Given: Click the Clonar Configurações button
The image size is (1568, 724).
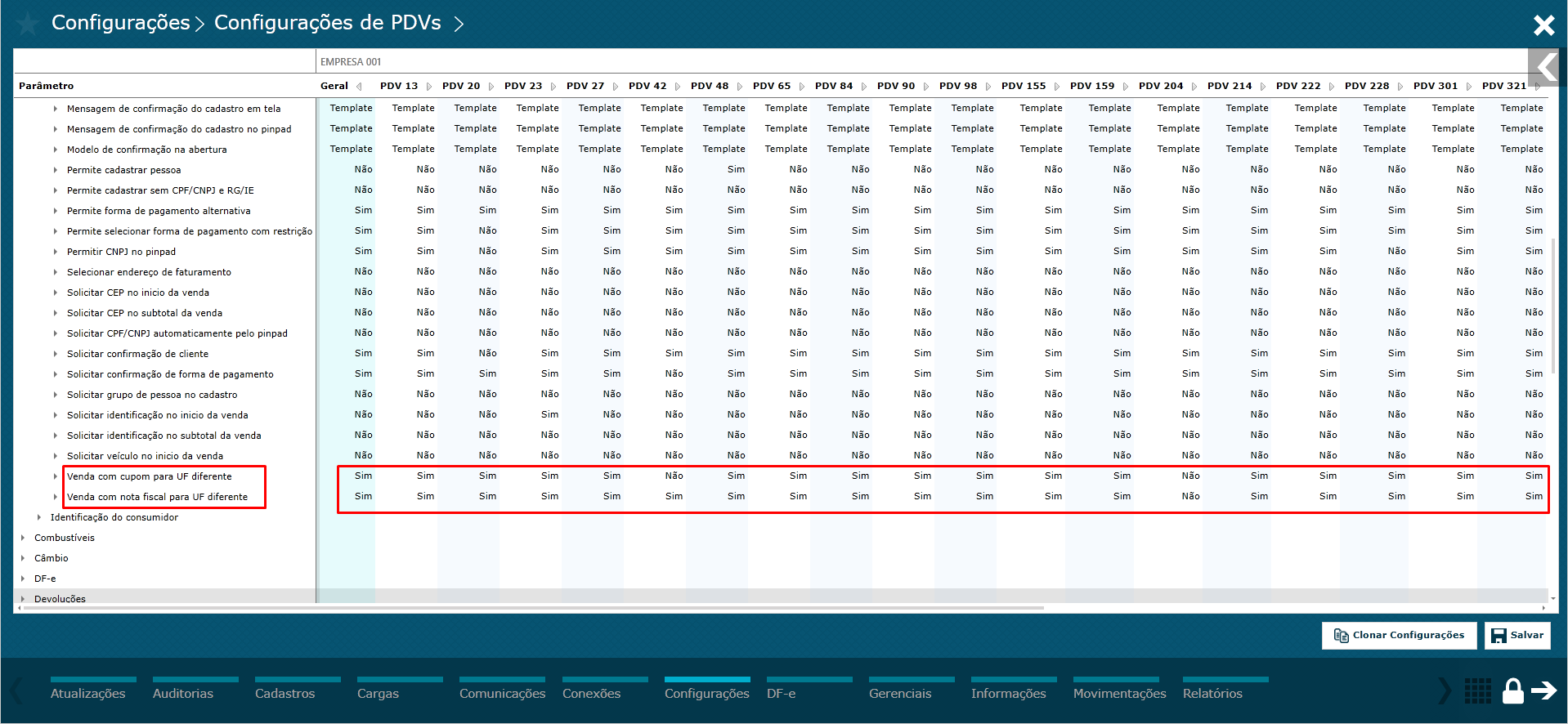Looking at the screenshot, I should 1399,635.
